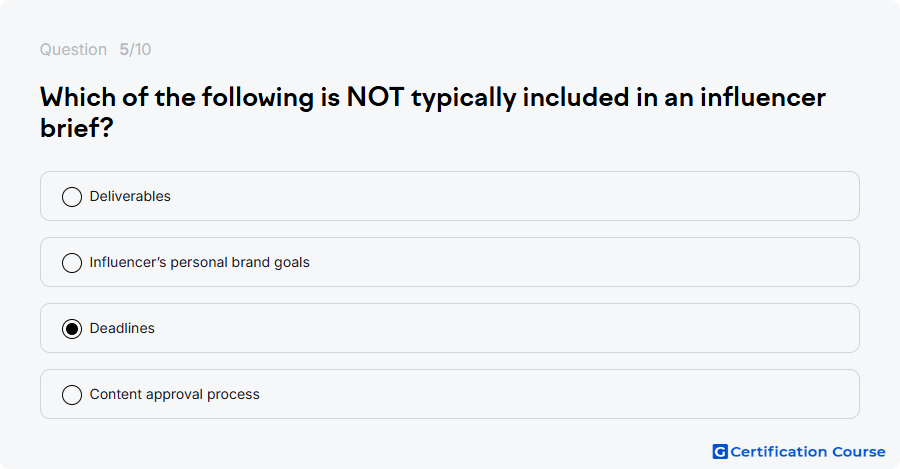Screen dimensions: 900x469
Task: Pick the Content approval process radio
Action: tap(72, 395)
